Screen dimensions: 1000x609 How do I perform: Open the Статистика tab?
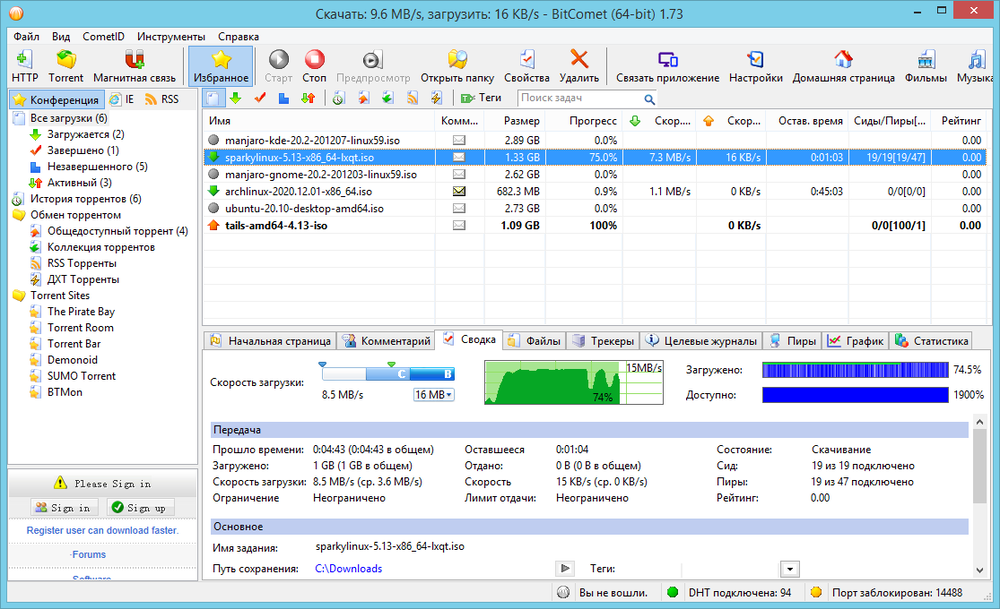click(x=931, y=341)
